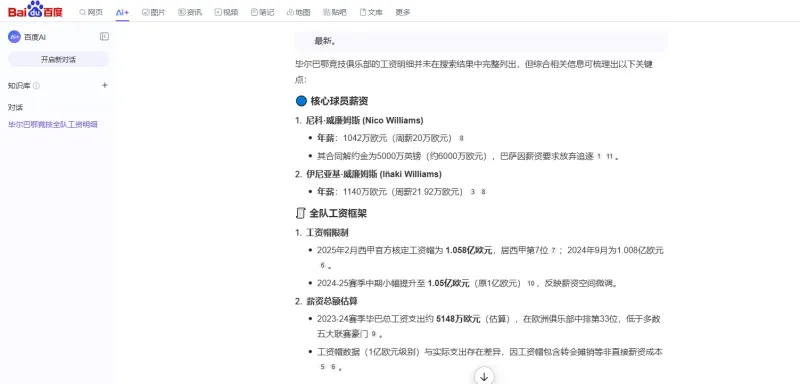Add a knowledge base with plus icon
Viewport: 800px width, 384px height.
(105, 85)
